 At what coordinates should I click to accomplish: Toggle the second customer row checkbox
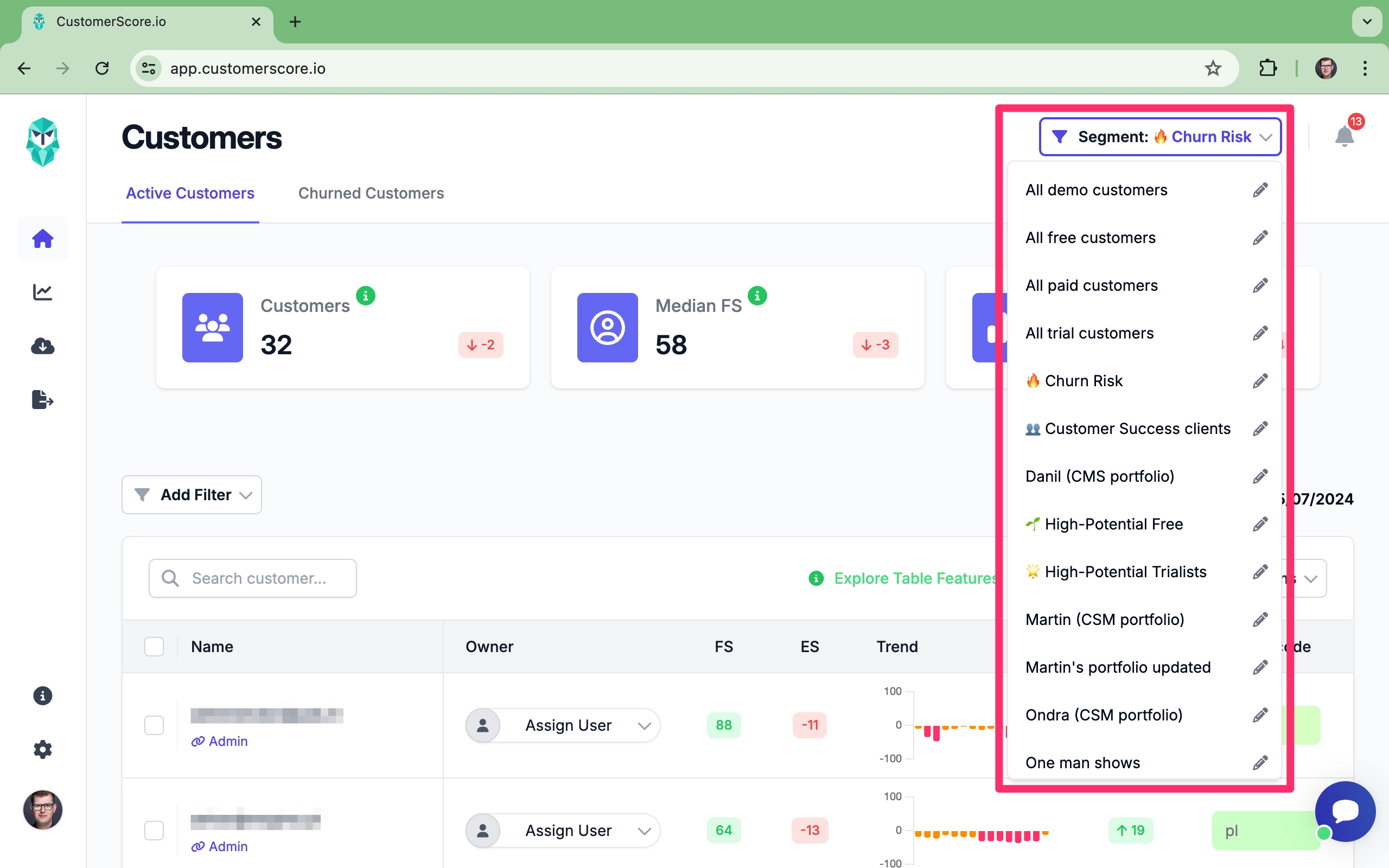(x=154, y=829)
